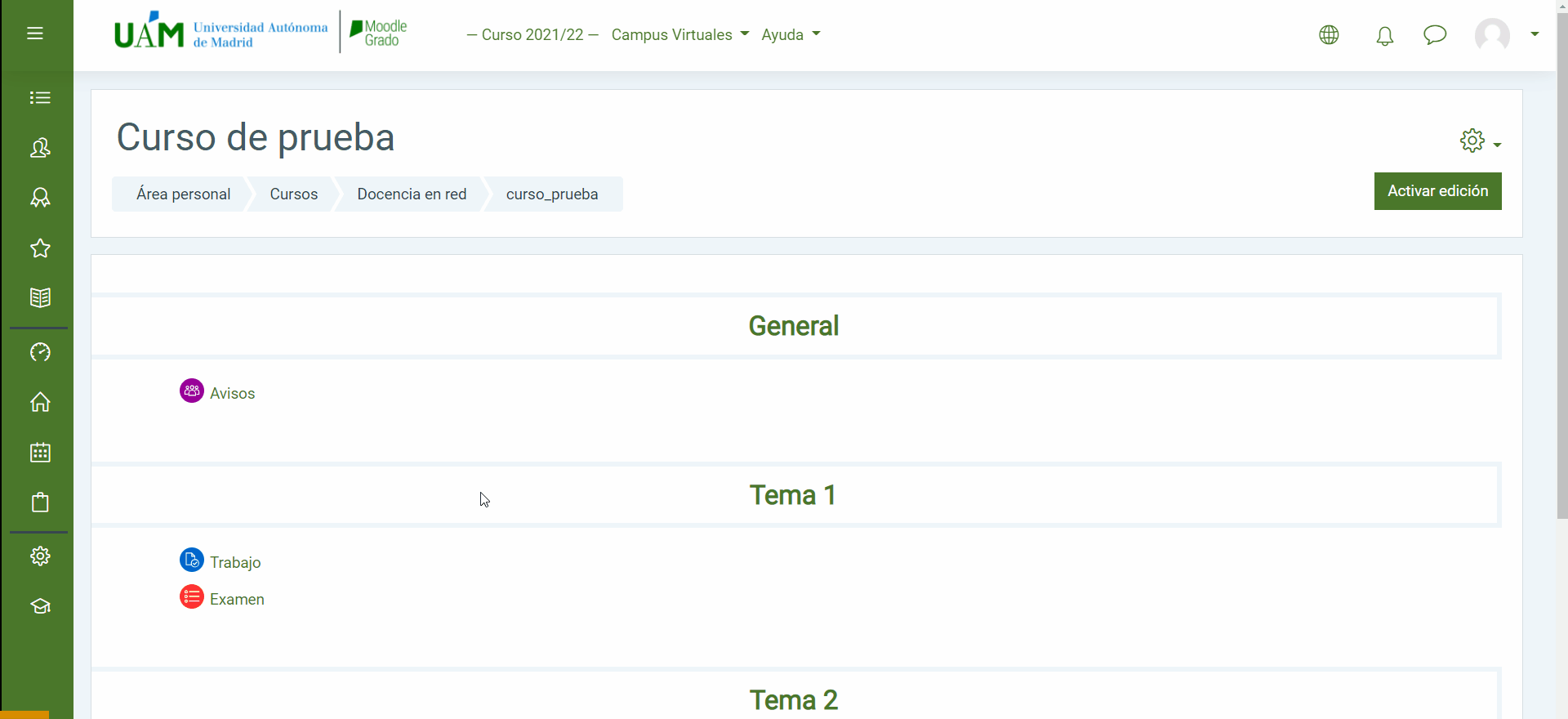Open the participants icon in sidebar

click(40, 148)
